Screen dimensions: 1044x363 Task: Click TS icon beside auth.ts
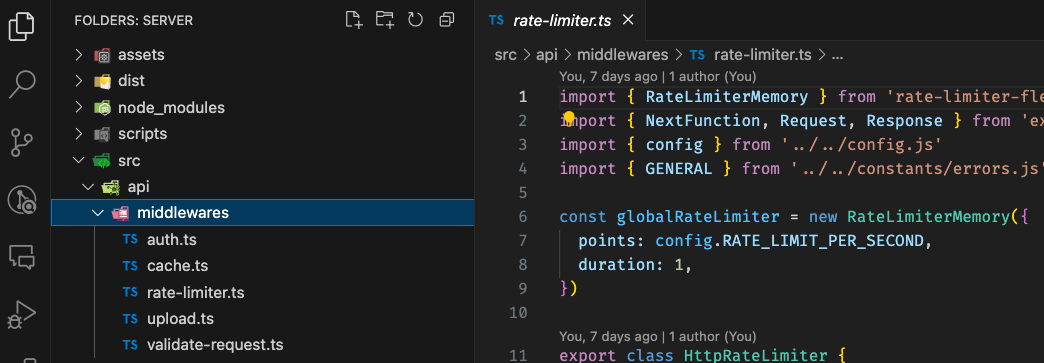pos(130,240)
